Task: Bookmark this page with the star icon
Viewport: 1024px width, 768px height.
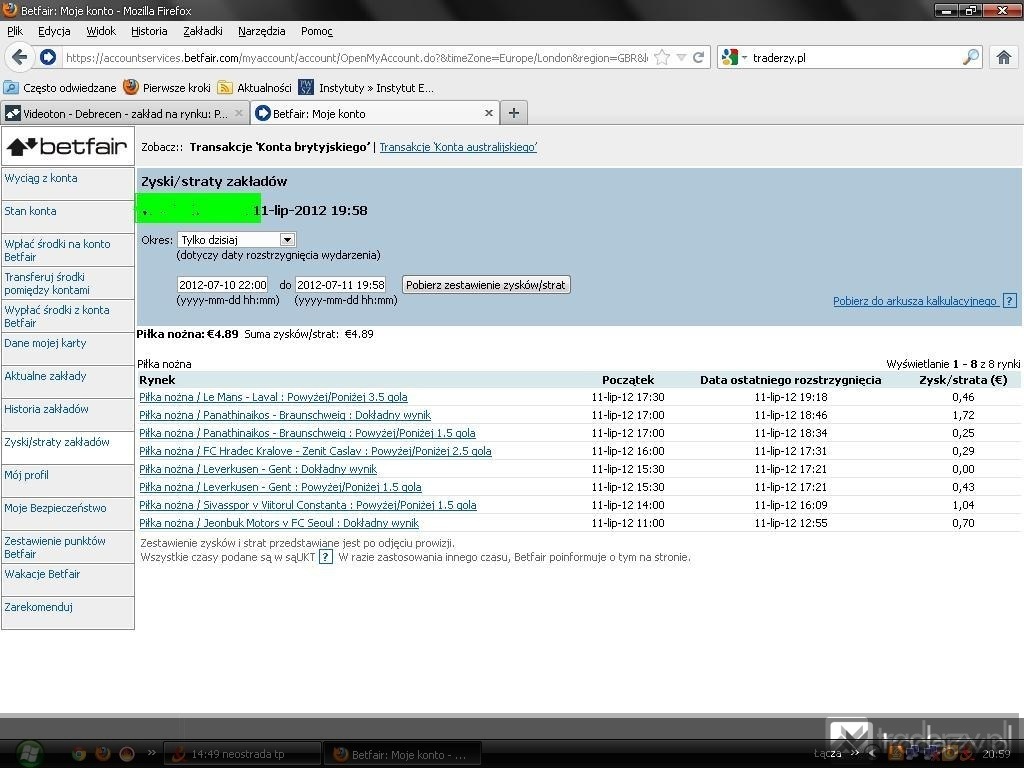Action: (x=662, y=57)
